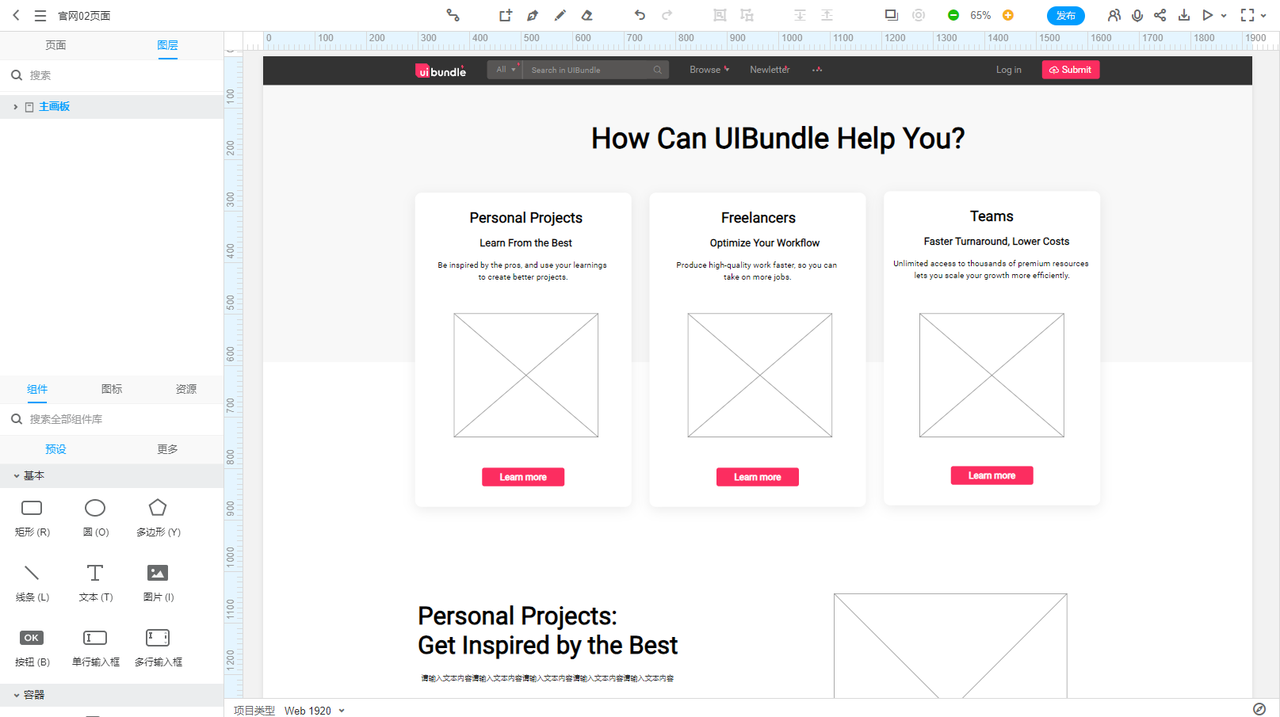
Task: Pick the 文本 (T) text component
Action: point(95,583)
